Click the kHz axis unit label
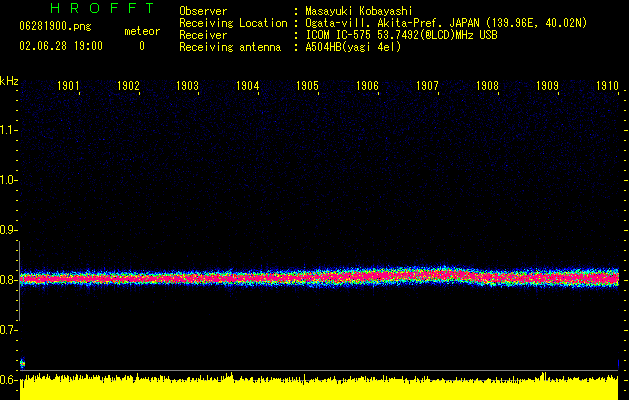This screenshot has width=629, height=400. click(9, 80)
